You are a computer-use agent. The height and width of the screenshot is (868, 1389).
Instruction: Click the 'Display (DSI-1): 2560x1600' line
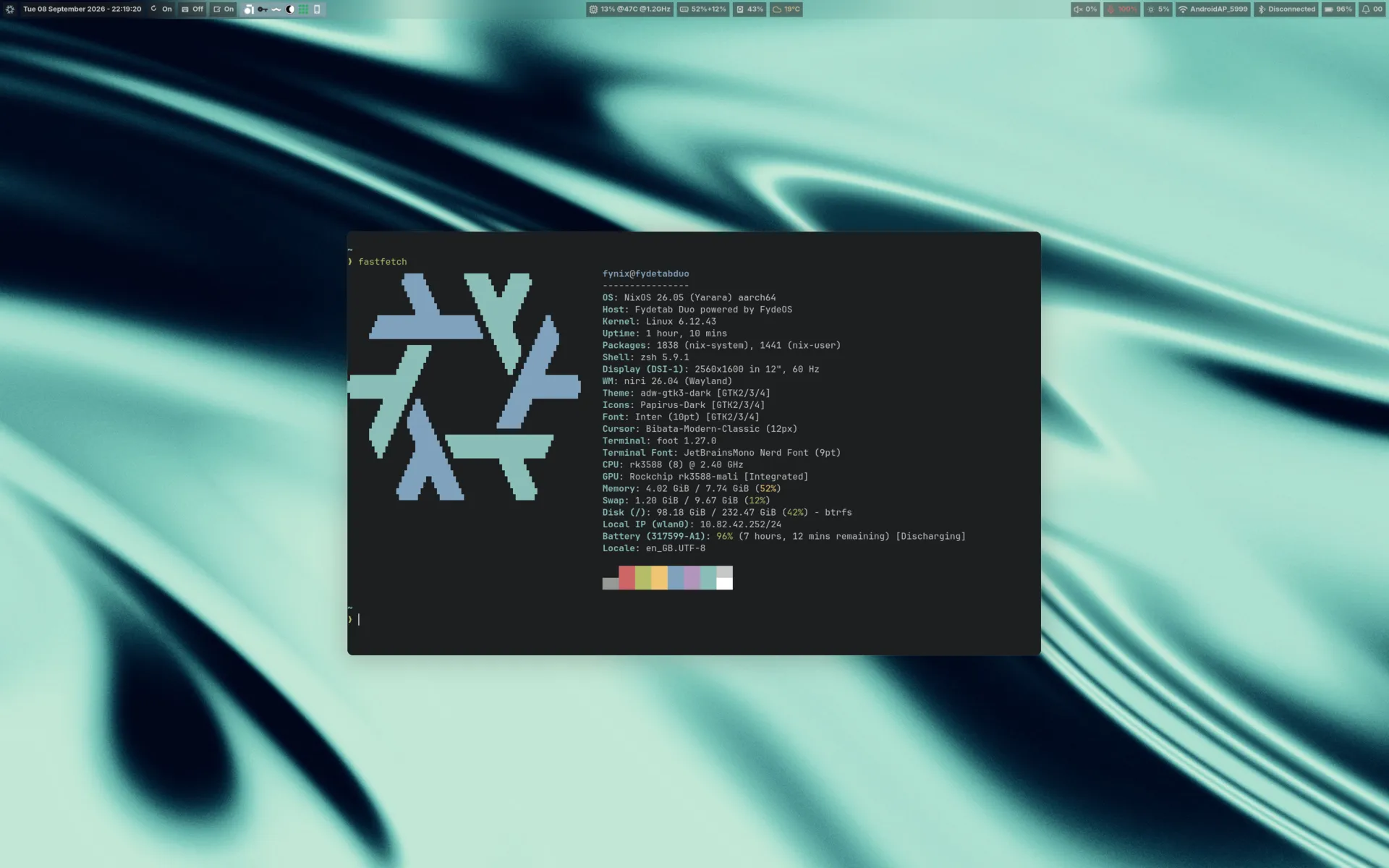(710, 369)
